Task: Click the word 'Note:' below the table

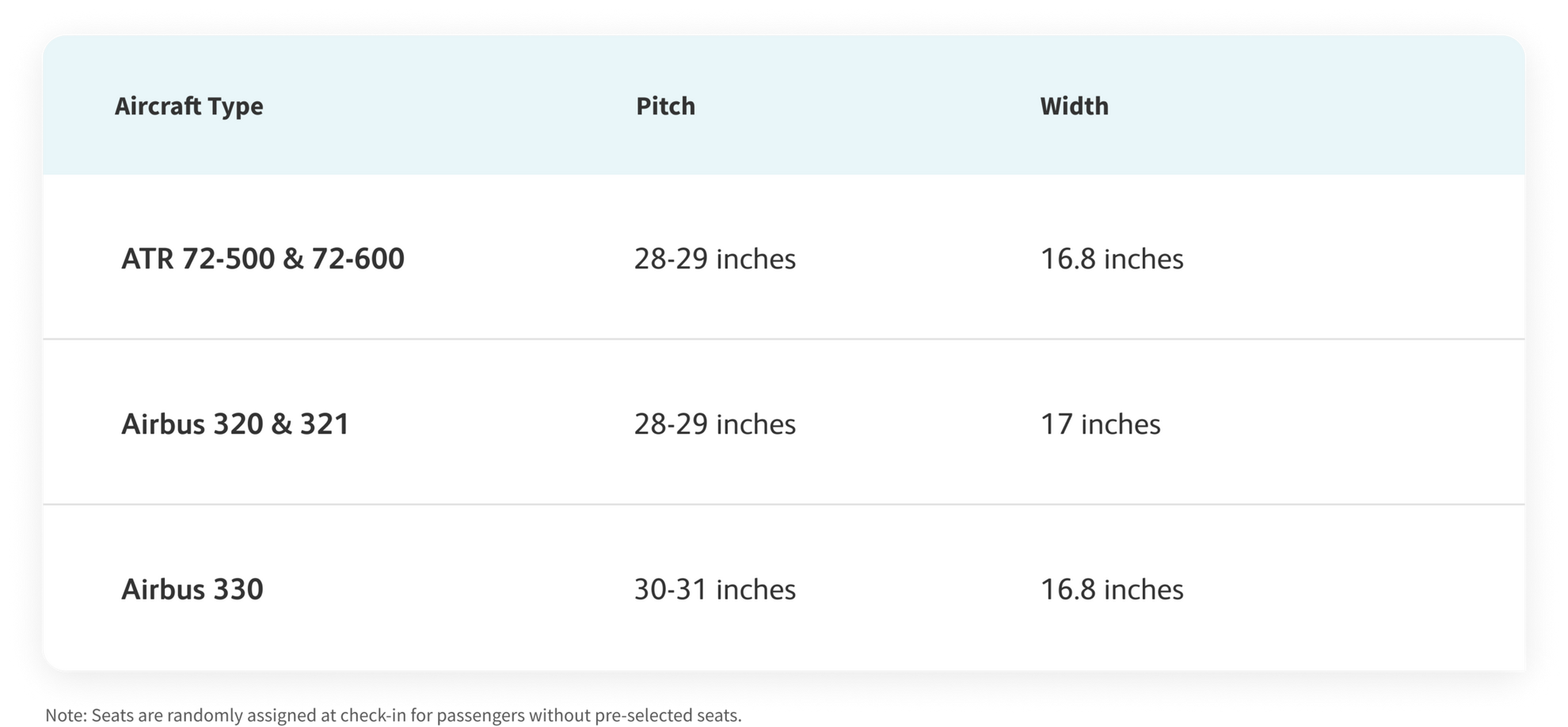Action: click(66, 715)
